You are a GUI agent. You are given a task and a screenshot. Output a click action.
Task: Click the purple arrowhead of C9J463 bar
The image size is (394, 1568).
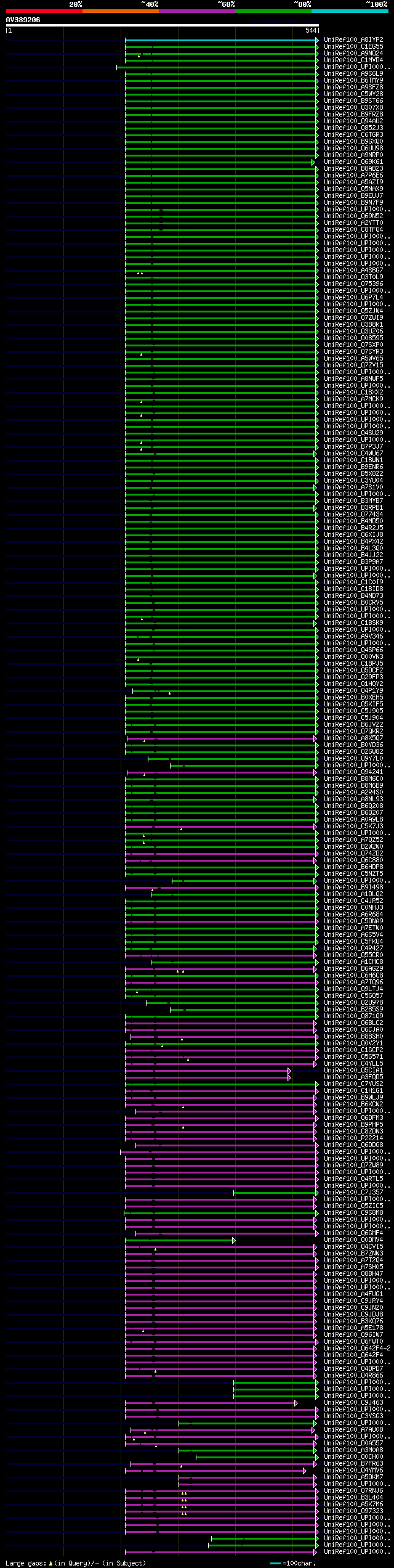coord(296,1403)
